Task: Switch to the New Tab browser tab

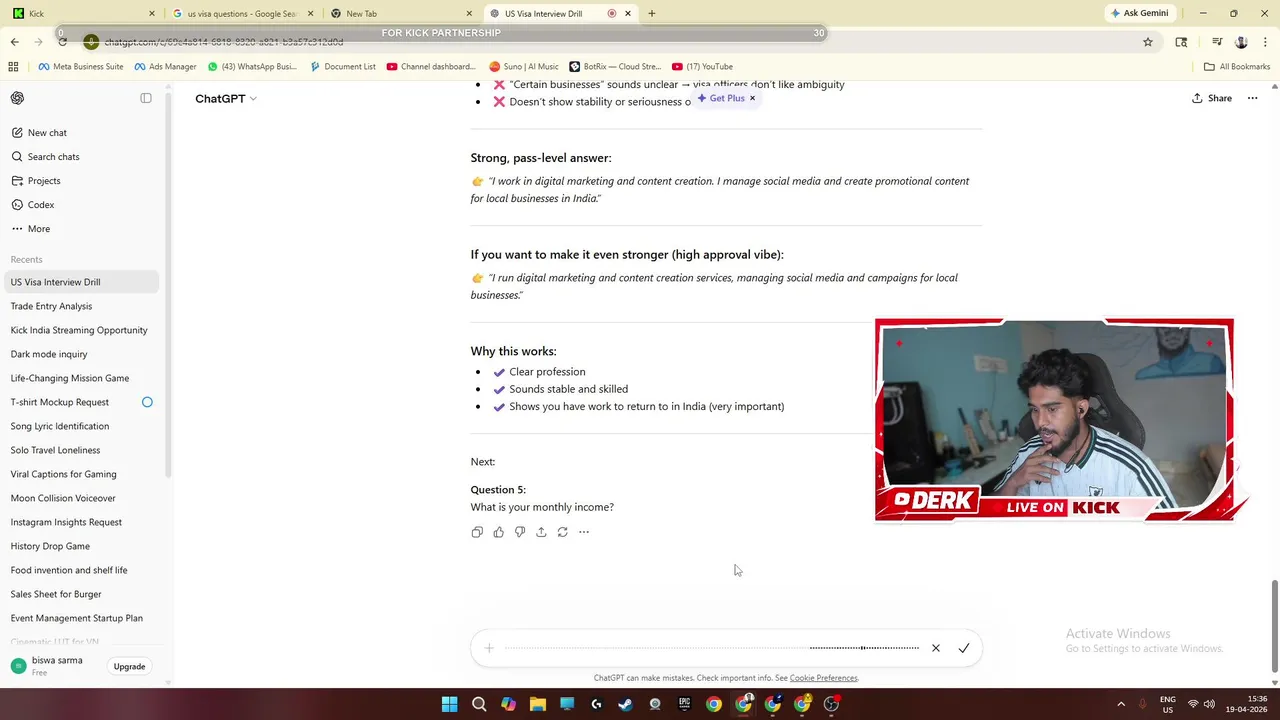Action: click(x=401, y=14)
